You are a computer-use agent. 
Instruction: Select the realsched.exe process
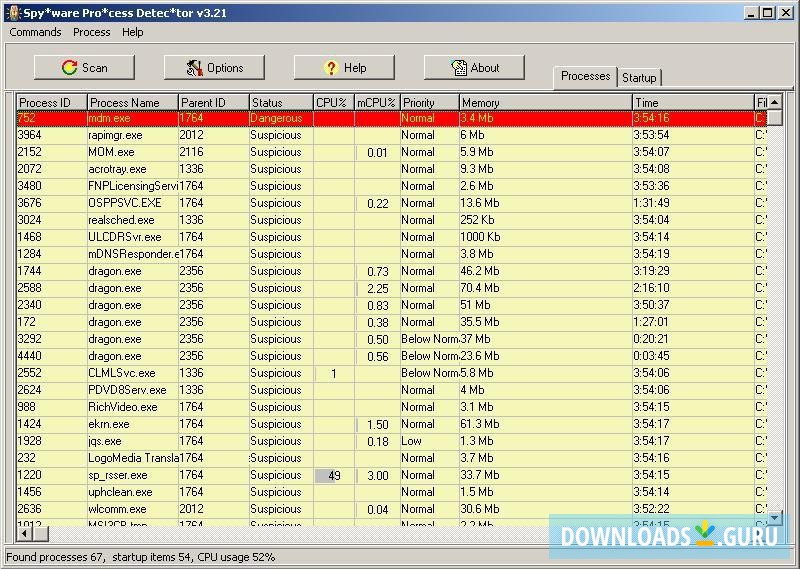pyautogui.click(x=392, y=220)
